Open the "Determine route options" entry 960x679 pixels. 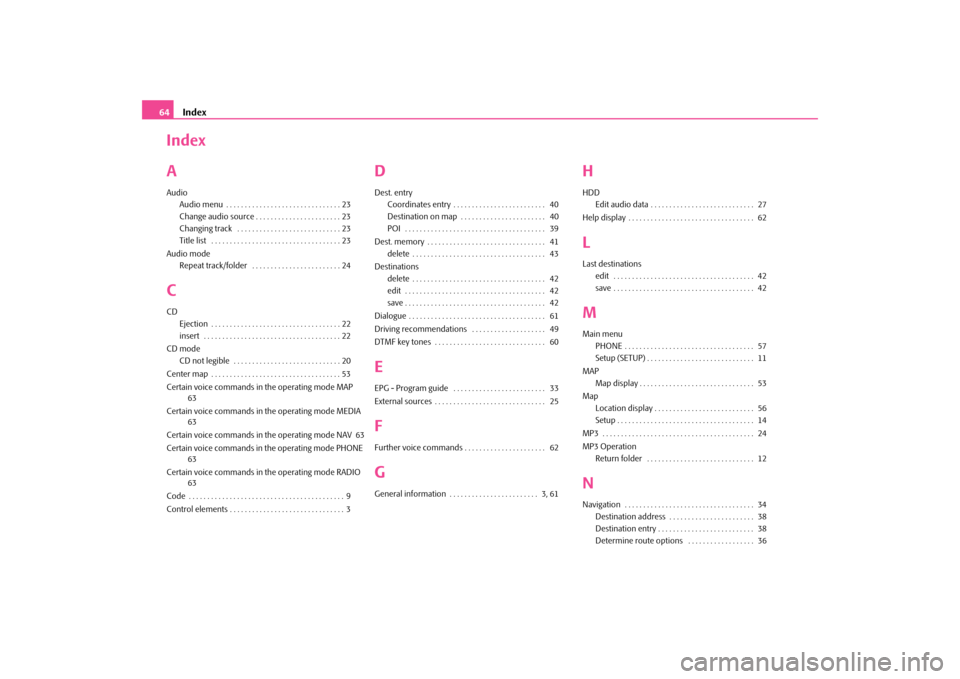coord(639,541)
